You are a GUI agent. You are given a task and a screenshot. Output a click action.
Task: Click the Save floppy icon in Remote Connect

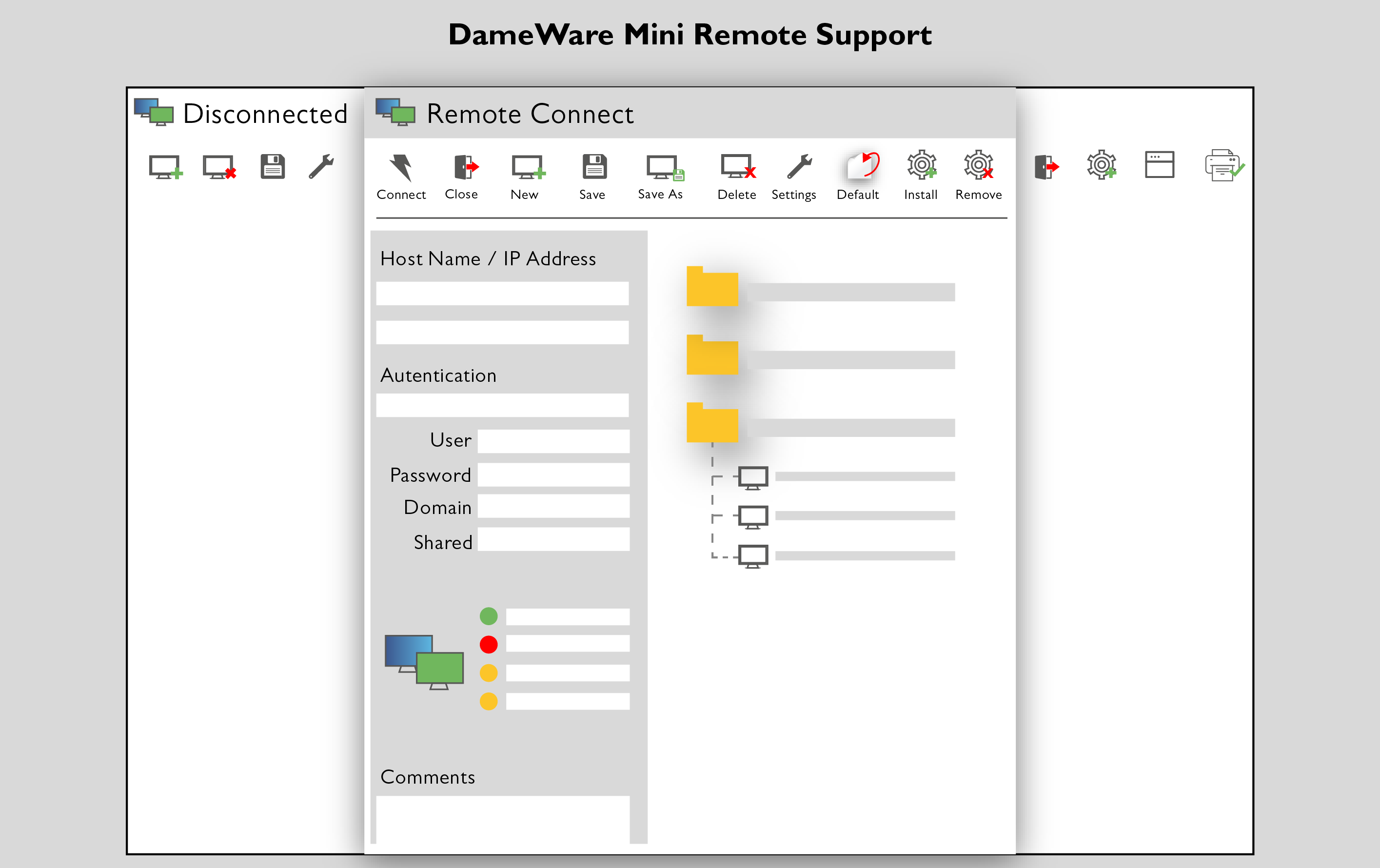594,167
